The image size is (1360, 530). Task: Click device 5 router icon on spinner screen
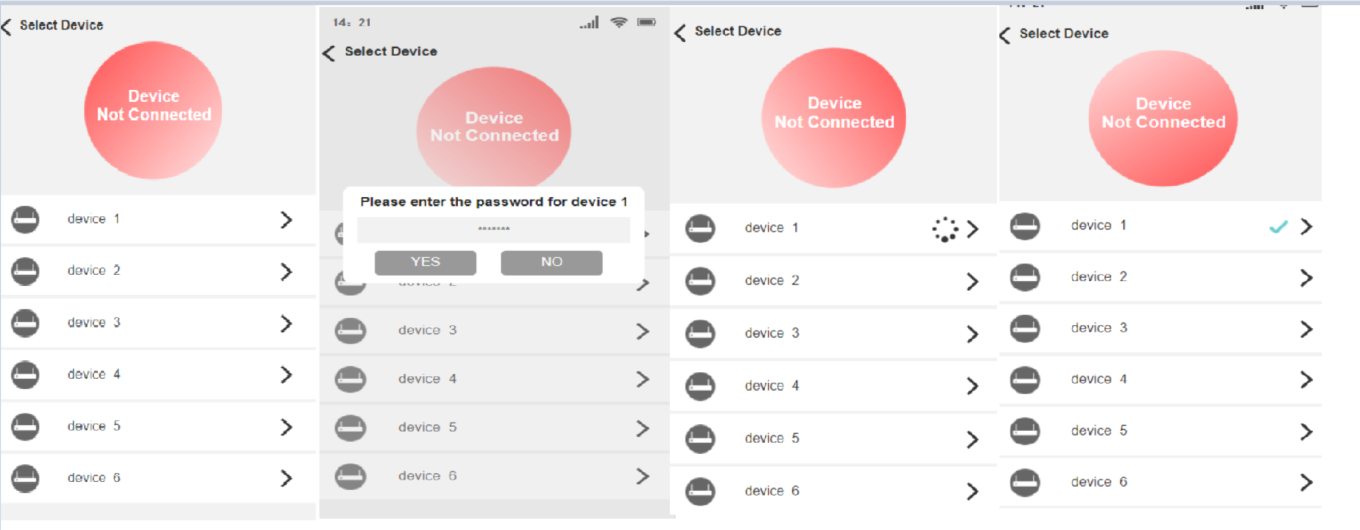click(x=700, y=439)
